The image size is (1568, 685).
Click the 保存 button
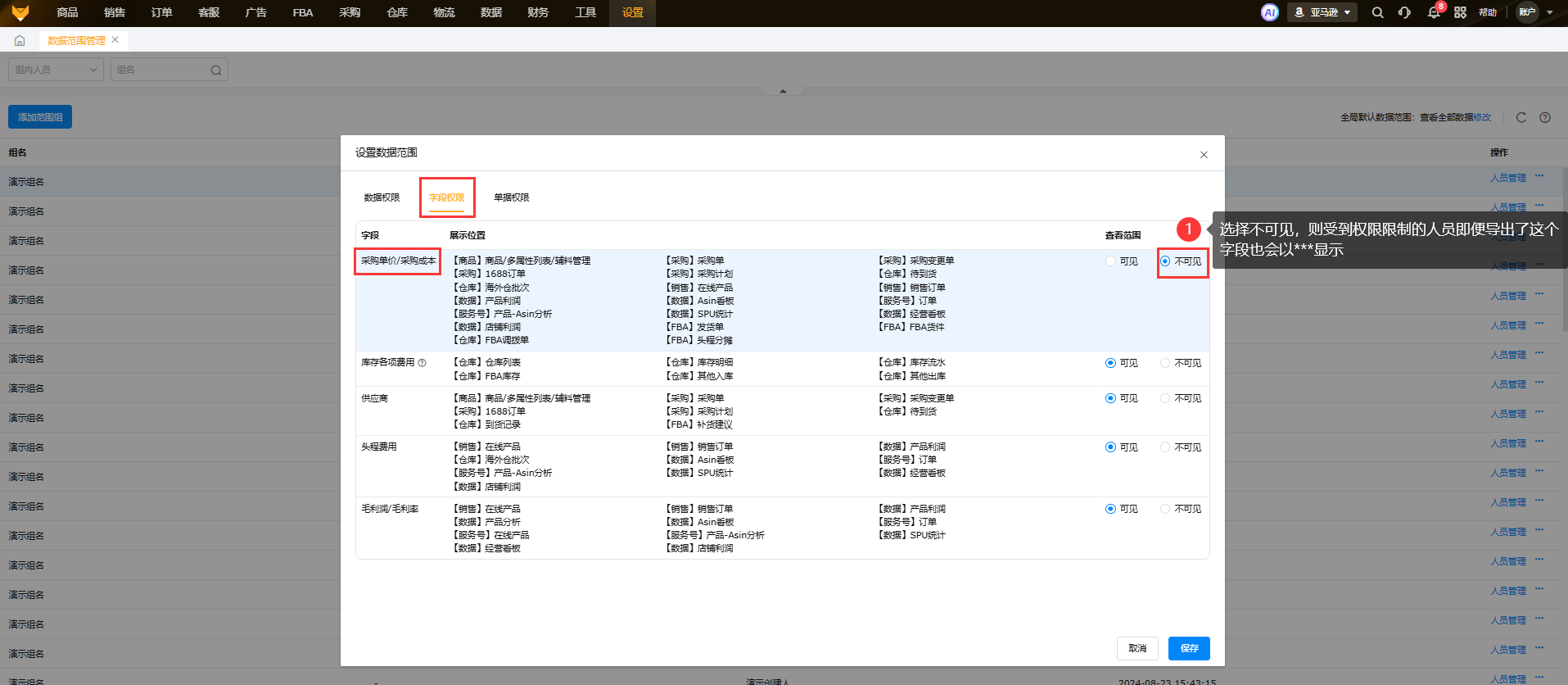pyautogui.click(x=1189, y=648)
